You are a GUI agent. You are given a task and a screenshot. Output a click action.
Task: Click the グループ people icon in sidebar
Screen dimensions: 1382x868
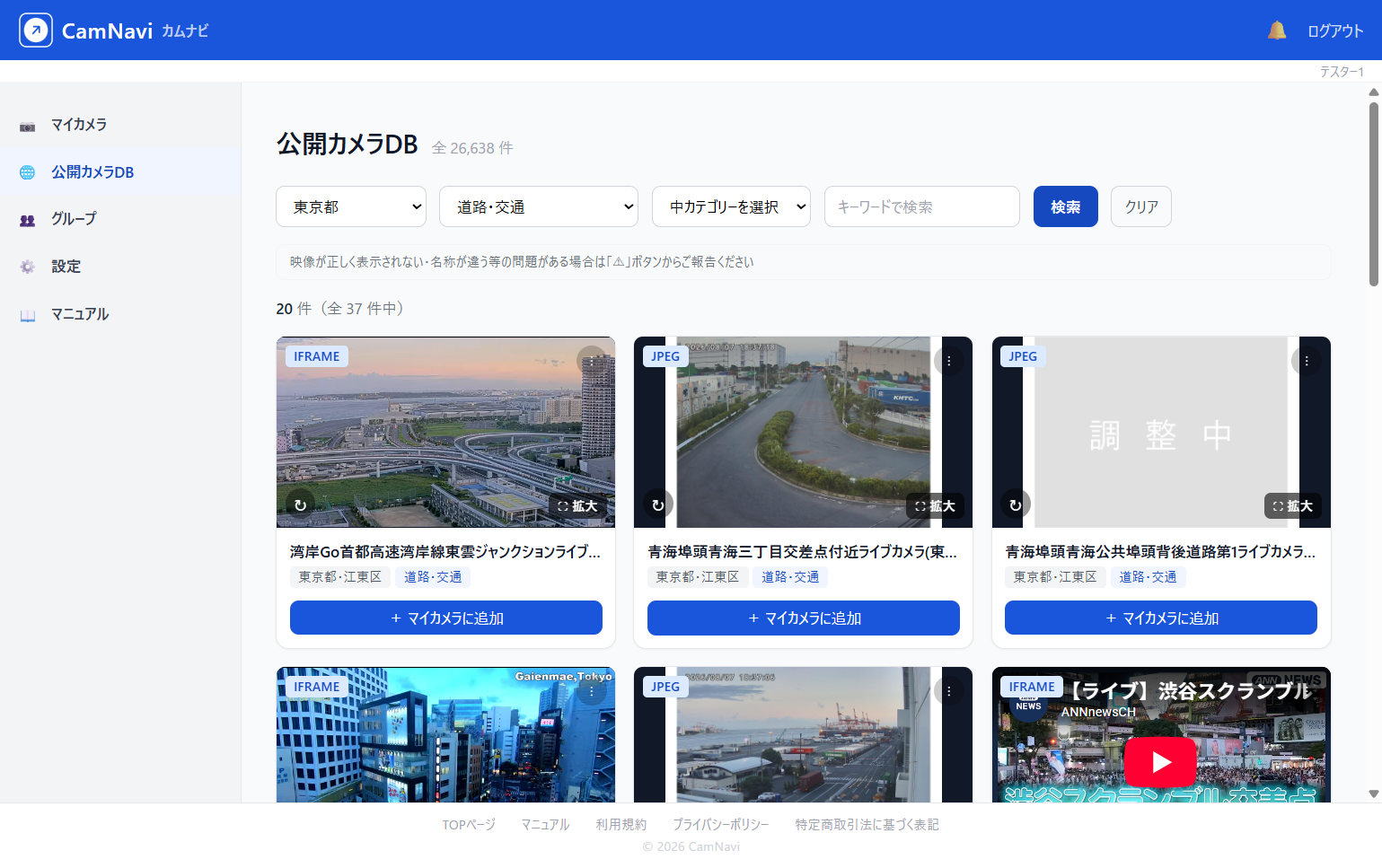[x=28, y=220]
